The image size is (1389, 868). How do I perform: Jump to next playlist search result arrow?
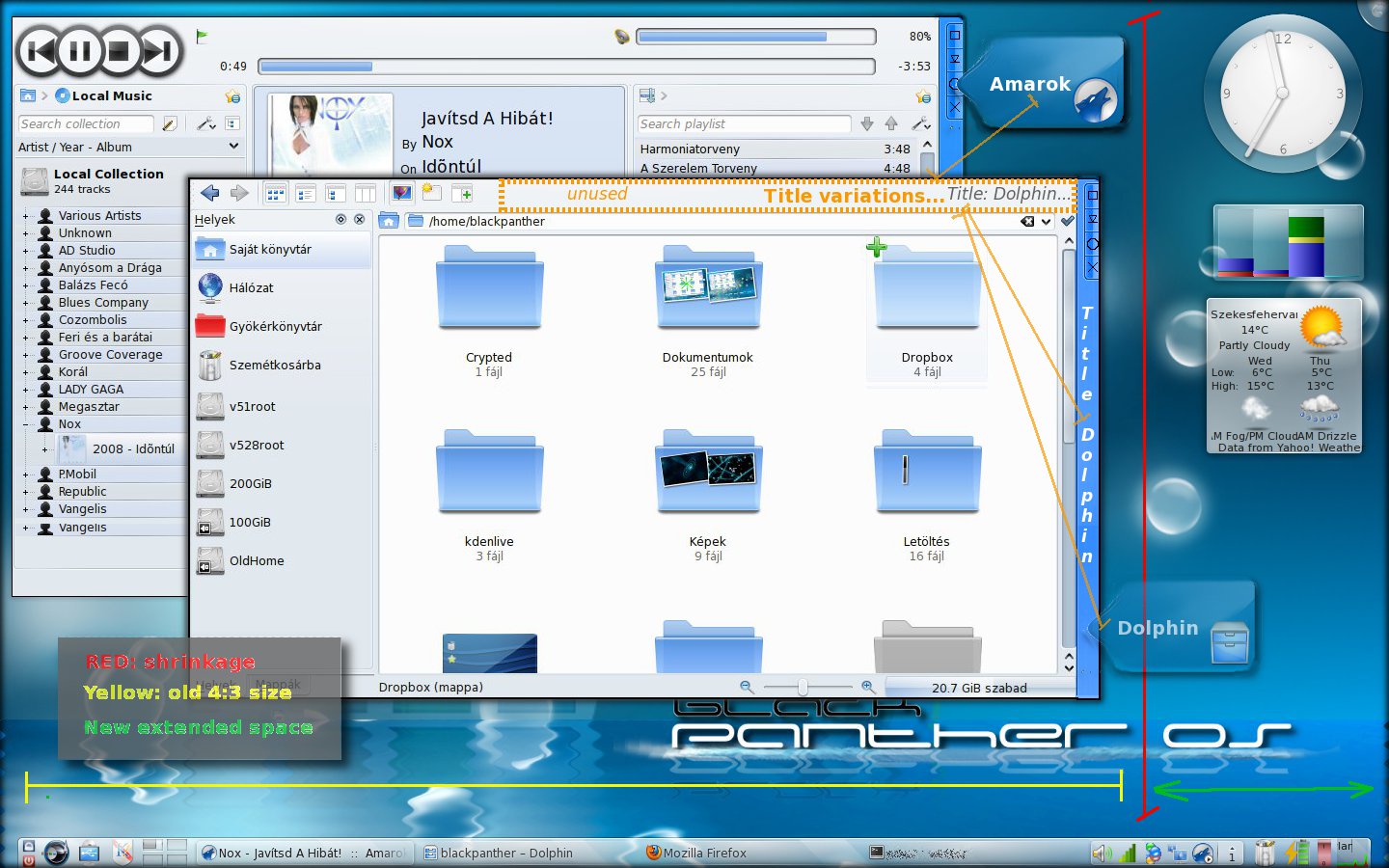pos(867,123)
